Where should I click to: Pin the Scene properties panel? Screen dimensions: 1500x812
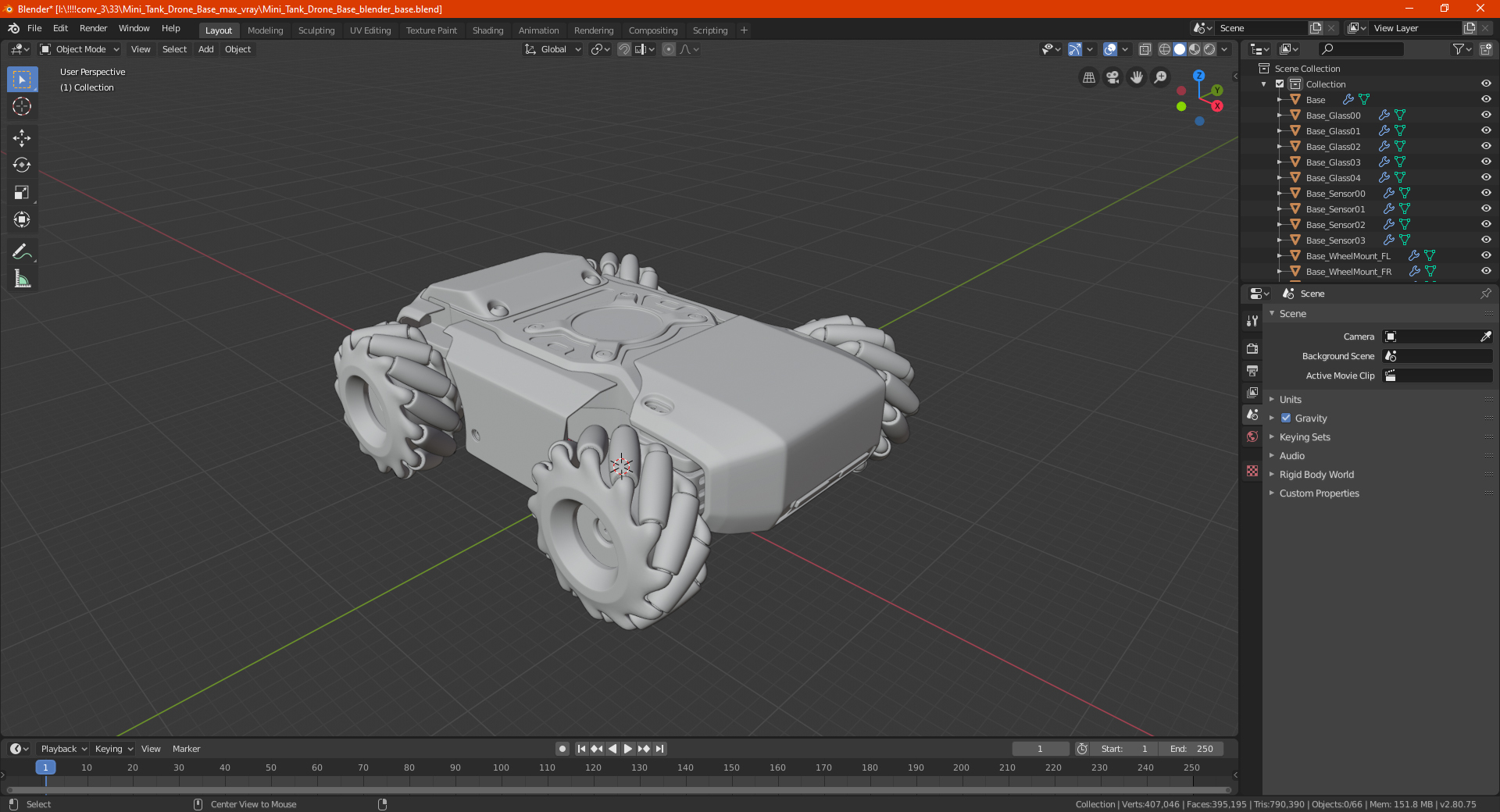click(x=1485, y=294)
